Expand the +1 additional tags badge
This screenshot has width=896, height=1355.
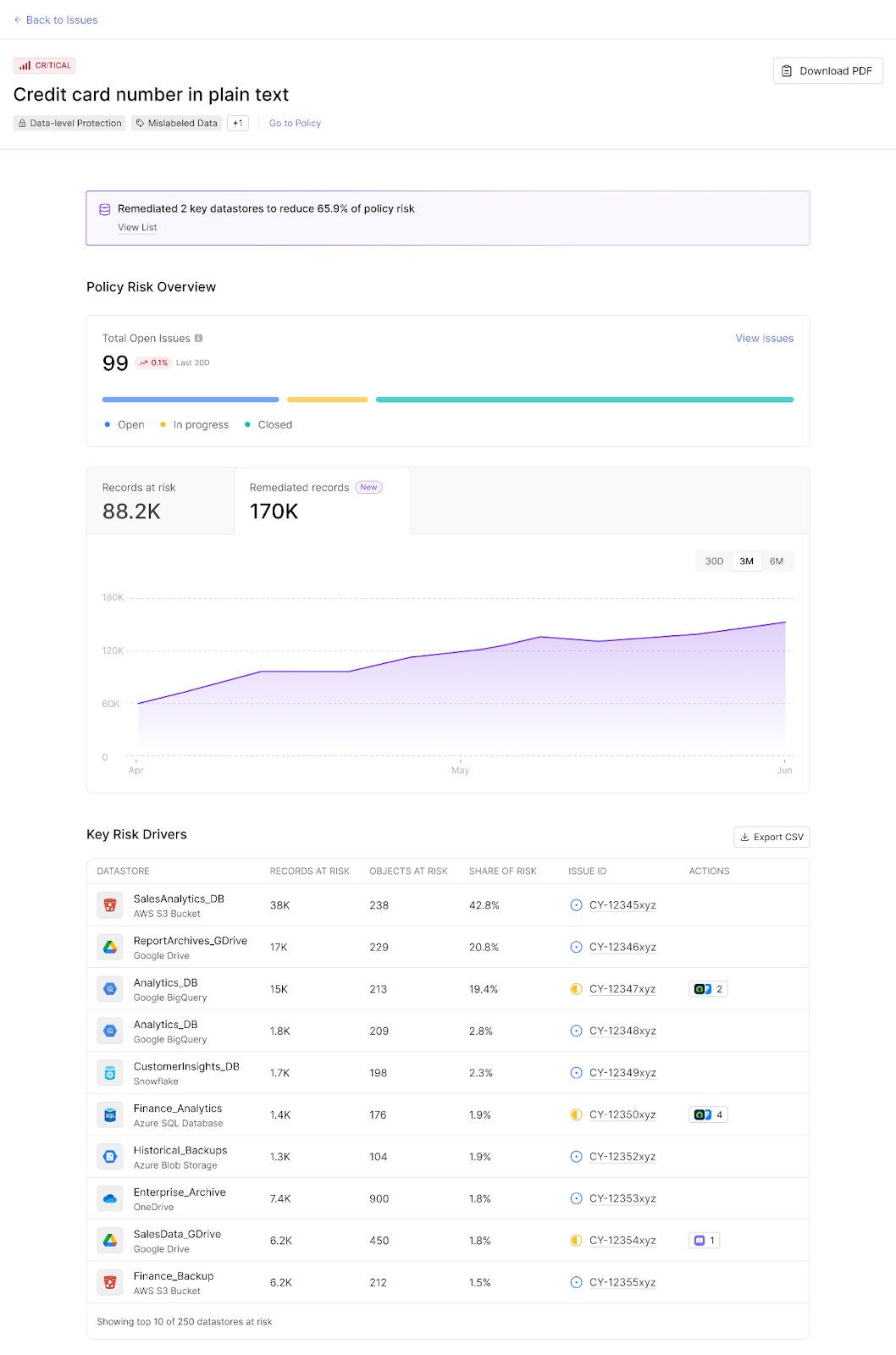238,123
